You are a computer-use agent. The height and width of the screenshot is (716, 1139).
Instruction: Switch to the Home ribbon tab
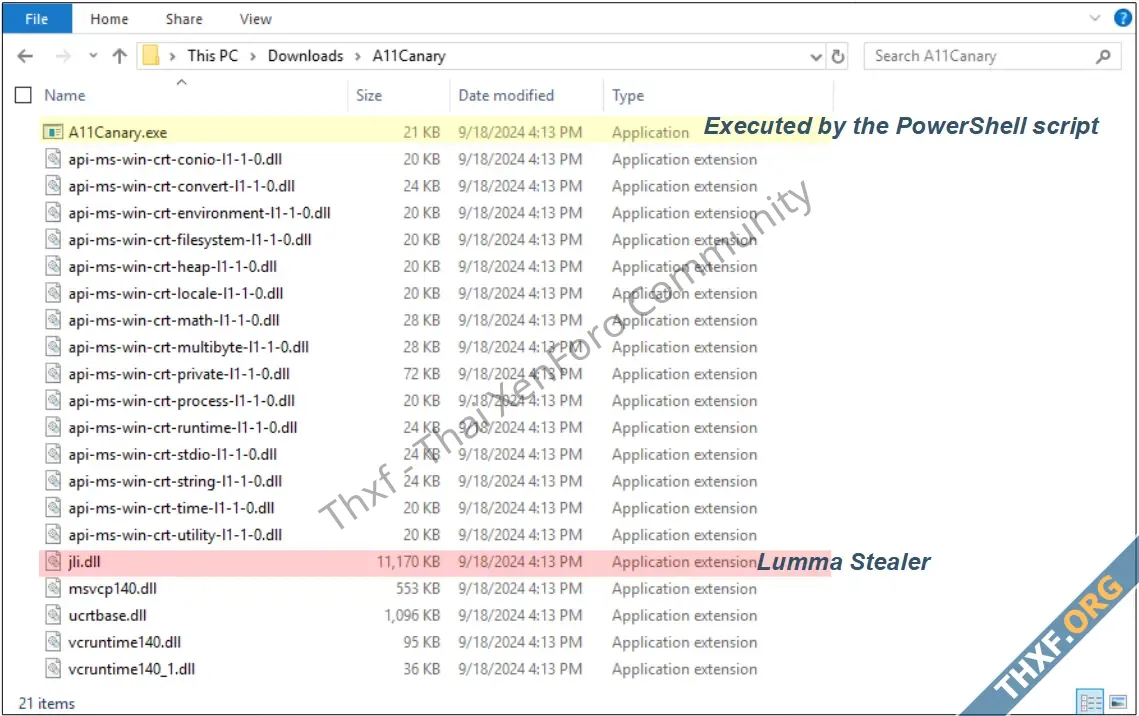(x=109, y=19)
